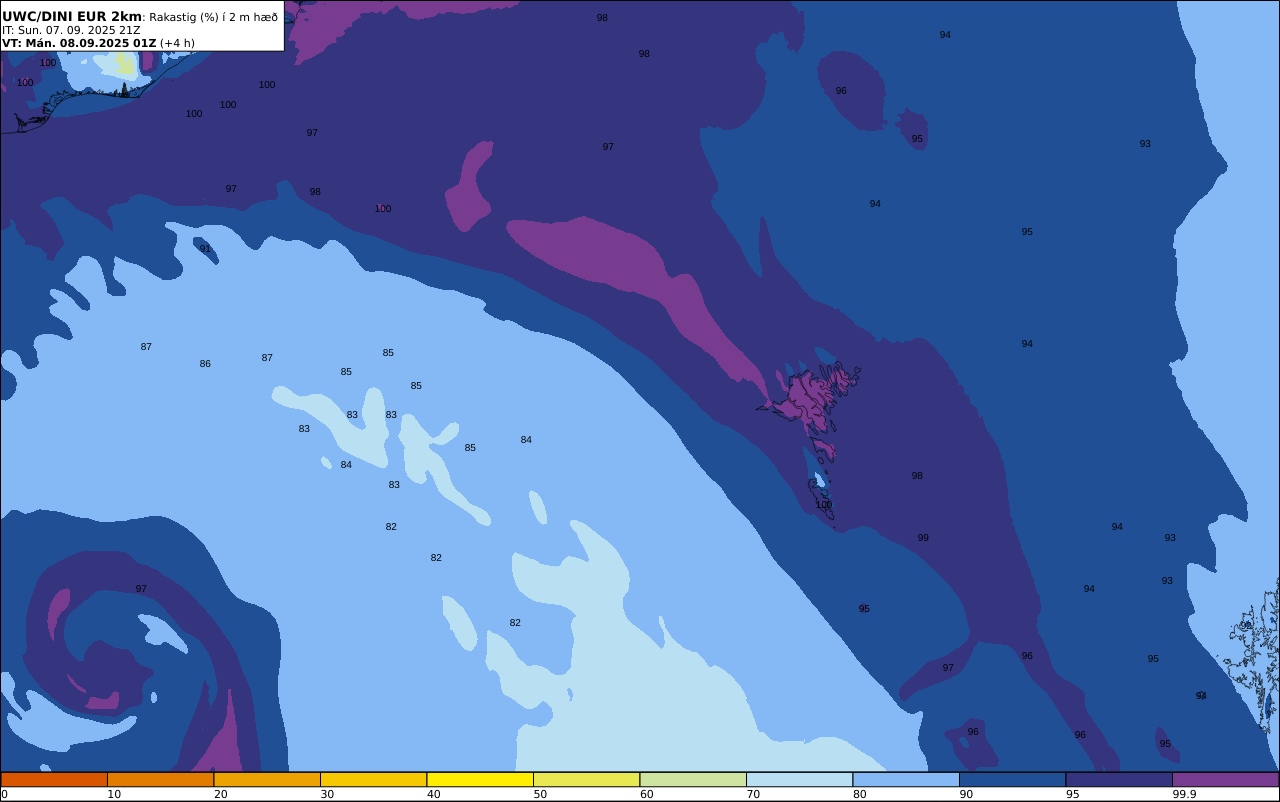Viewport: 1280px width, 802px height.
Task: Click the title text UWC/DINI EUR 2km
Action: tap(72, 16)
